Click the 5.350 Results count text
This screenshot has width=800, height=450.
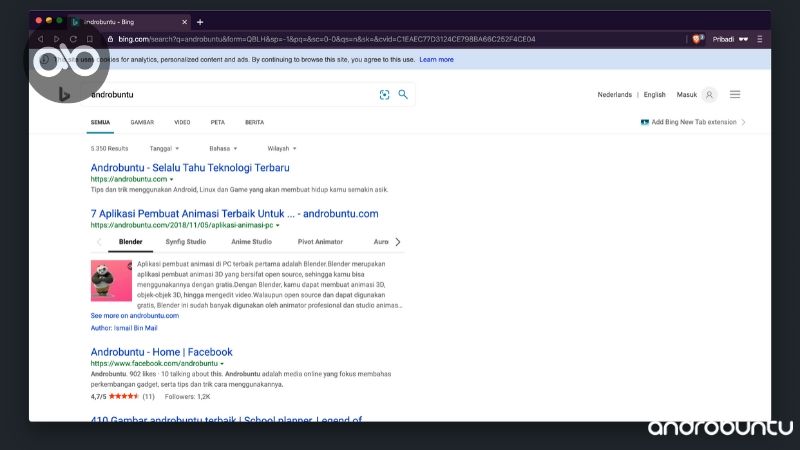[x=109, y=148]
